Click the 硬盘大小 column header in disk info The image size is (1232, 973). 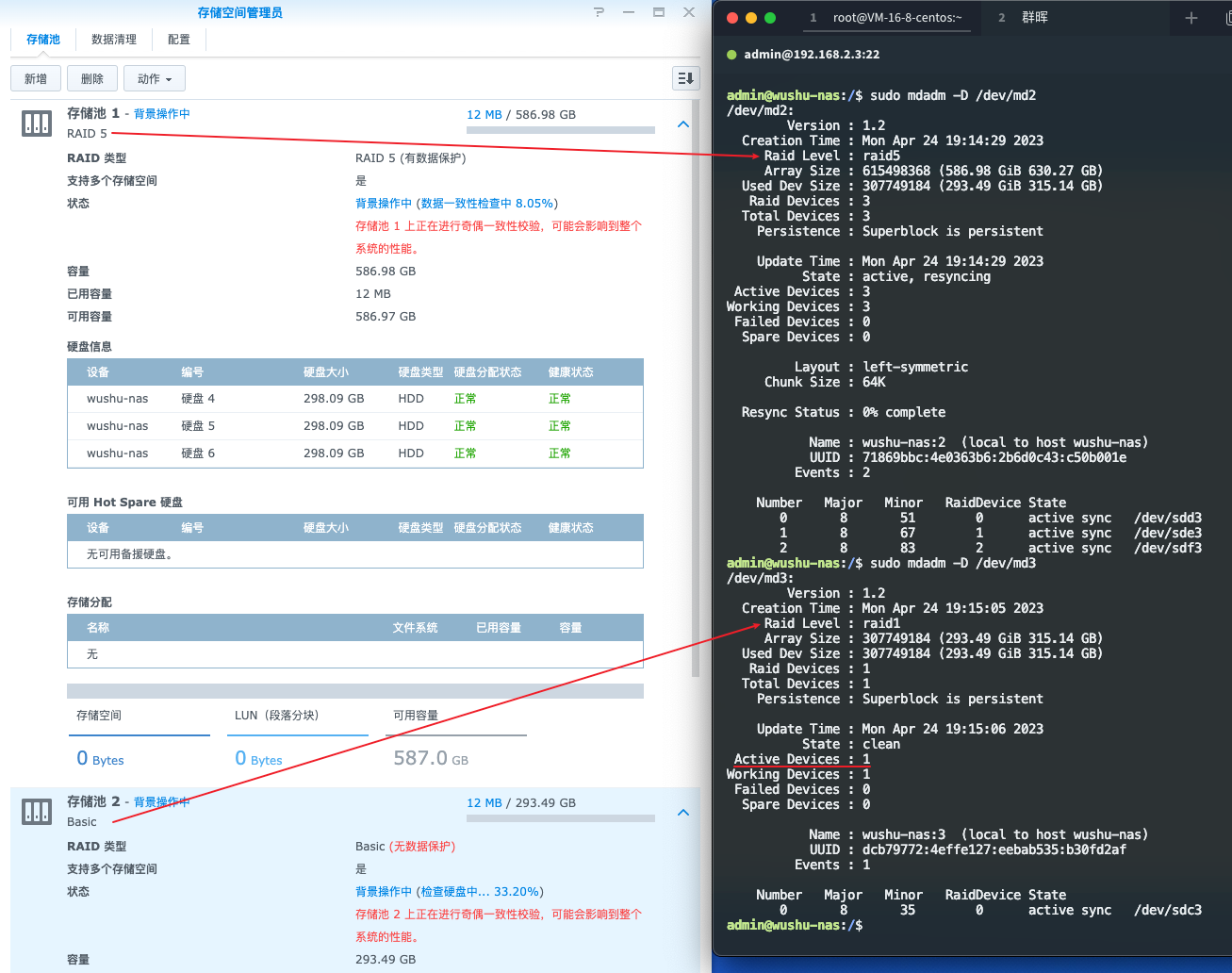pyautogui.click(x=326, y=372)
